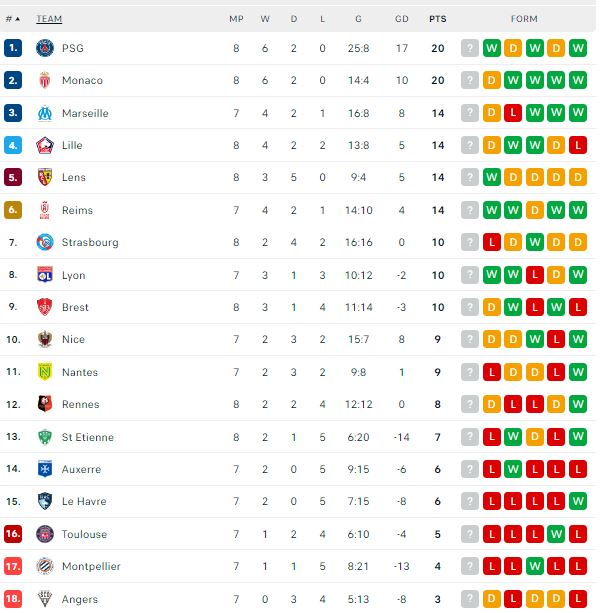Screen dimensions: 603x613
Task: Open the Strasbourg team link
Action: pyautogui.click(x=90, y=242)
